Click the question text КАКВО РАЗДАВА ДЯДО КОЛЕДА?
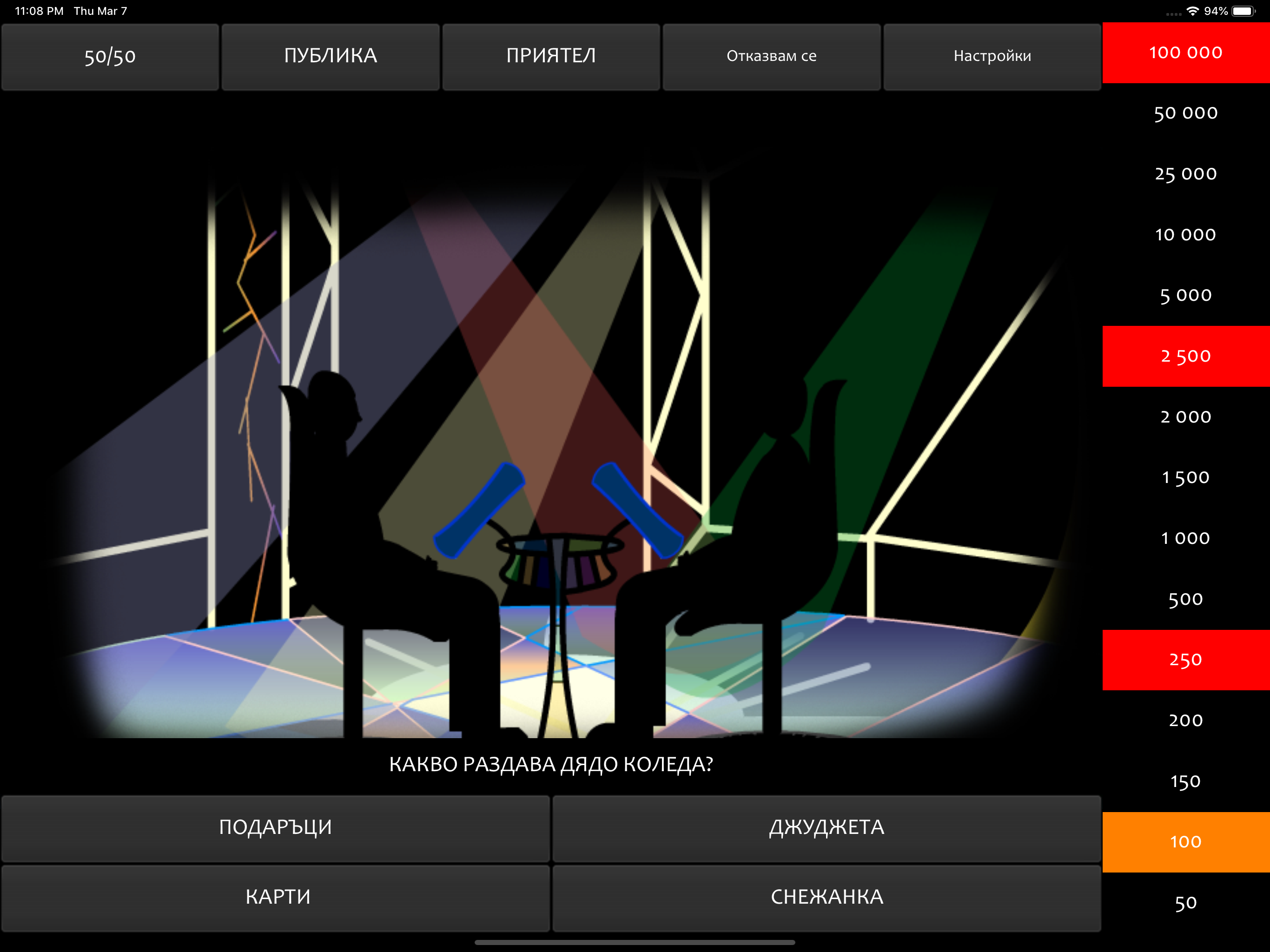Image resolution: width=1270 pixels, height=952 pixels. (x=551, y=765)
